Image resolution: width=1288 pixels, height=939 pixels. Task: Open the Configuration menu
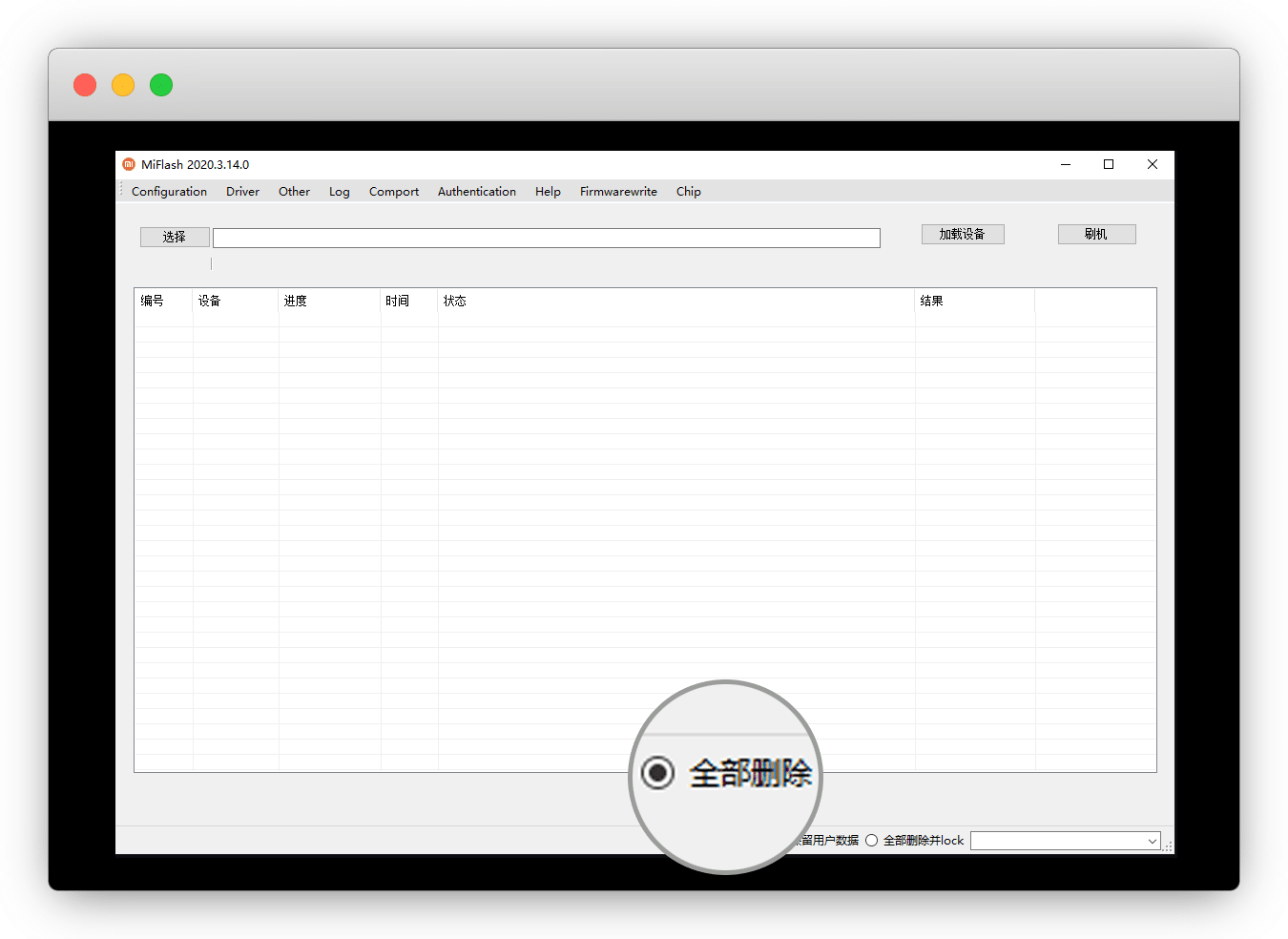[x=169, y=192]
